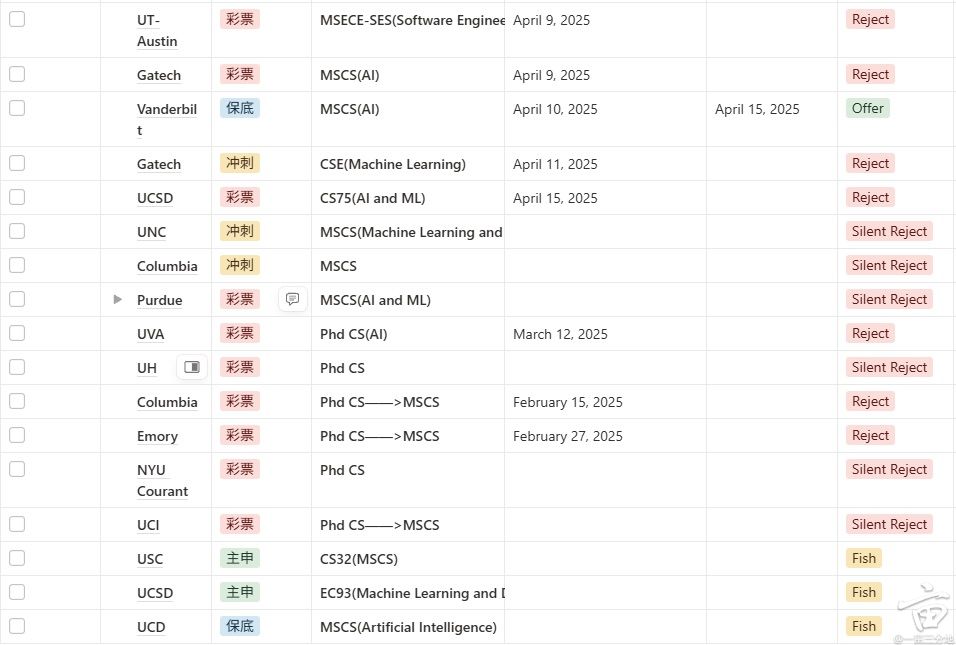Click the CS32(MSCS) program cell

click(x=358, y=559)
